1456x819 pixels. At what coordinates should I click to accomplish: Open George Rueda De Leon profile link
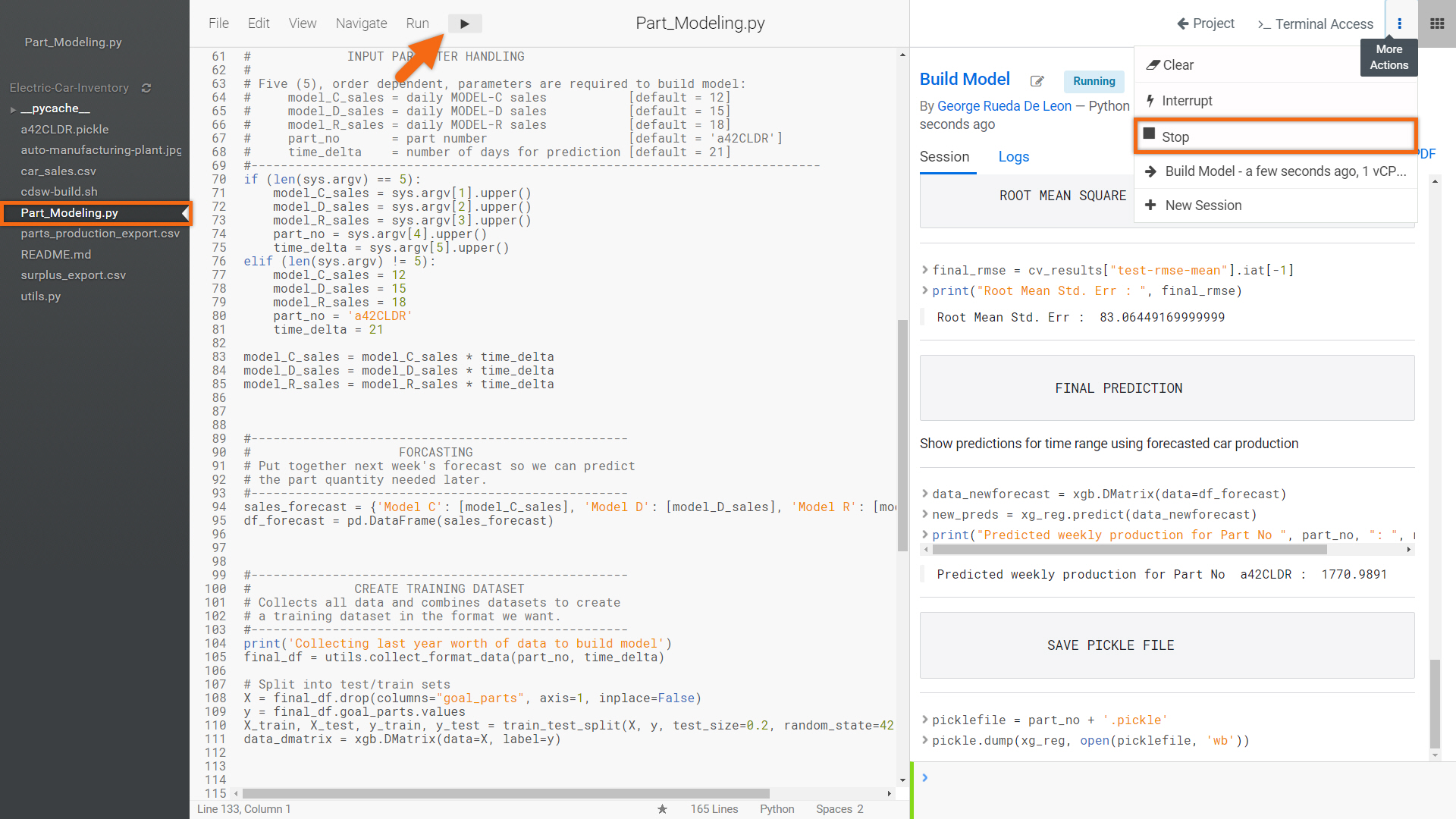(x=1004, y=106)
